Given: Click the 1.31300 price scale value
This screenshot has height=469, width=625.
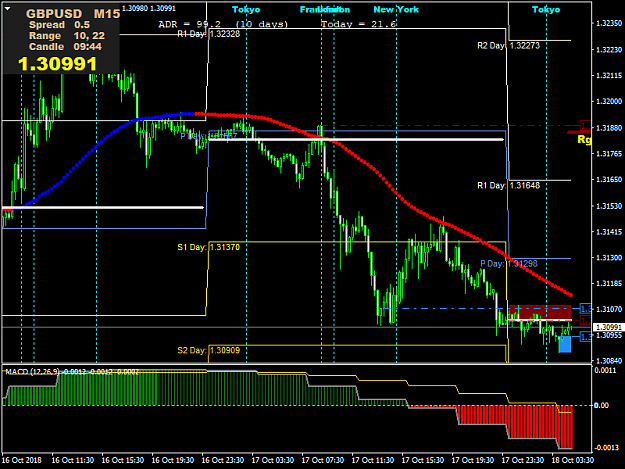Looking at the screenshot, I should pos(609,258).
